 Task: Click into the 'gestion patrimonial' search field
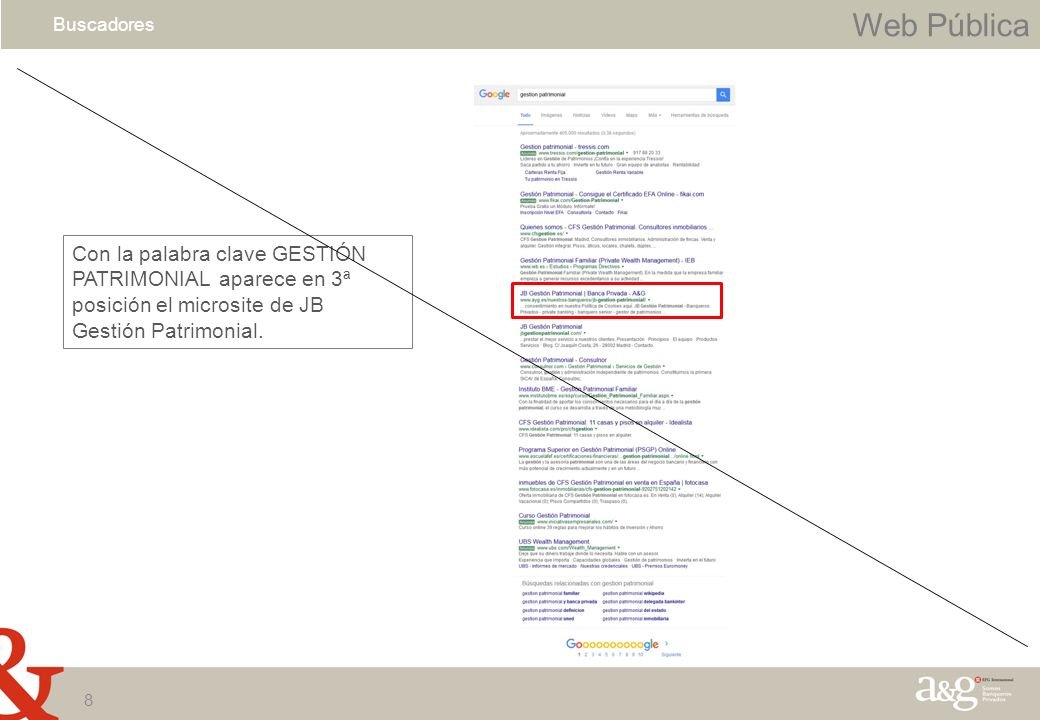point(616,95)
